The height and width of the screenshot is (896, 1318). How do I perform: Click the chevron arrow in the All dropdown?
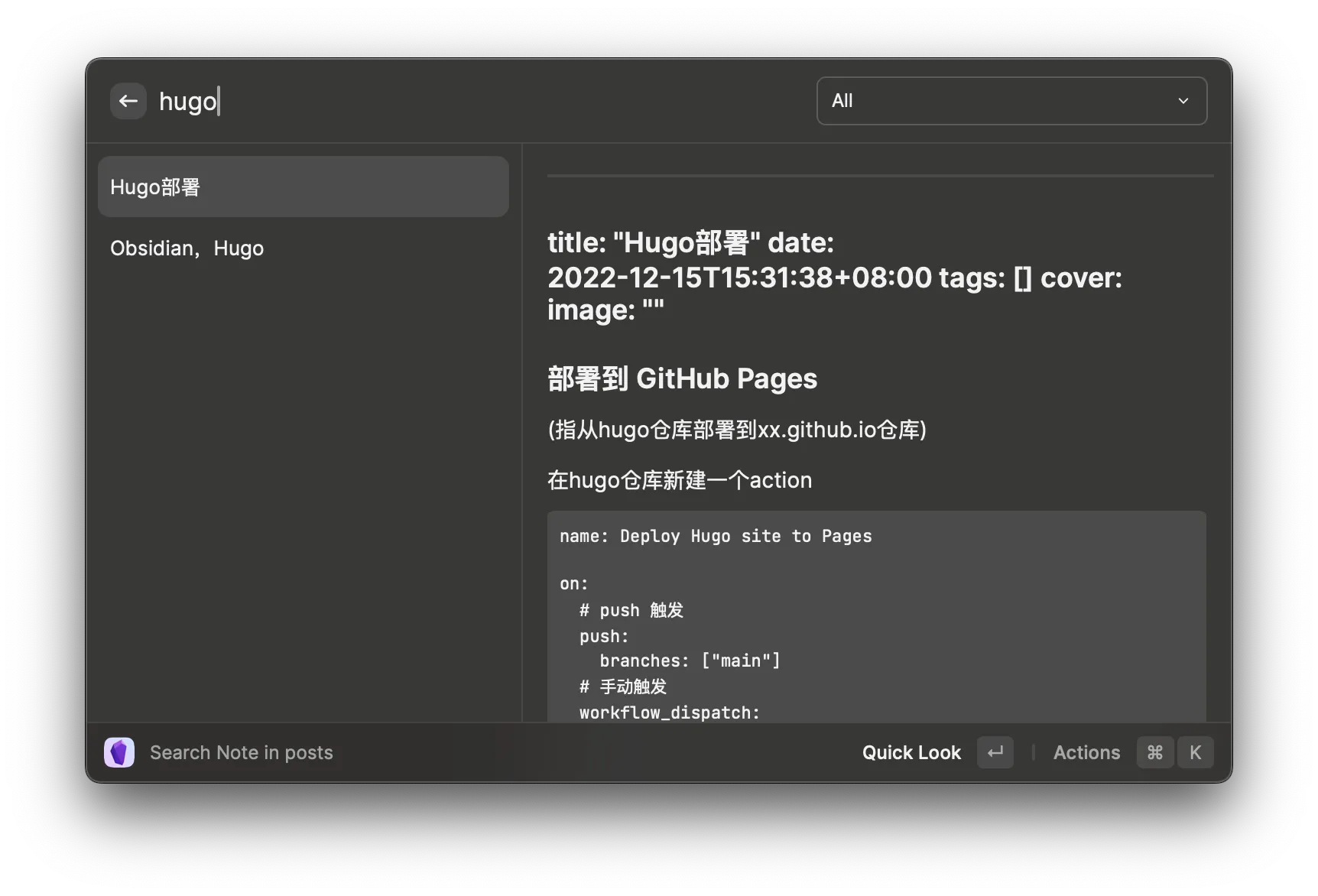coord(1183,101)
